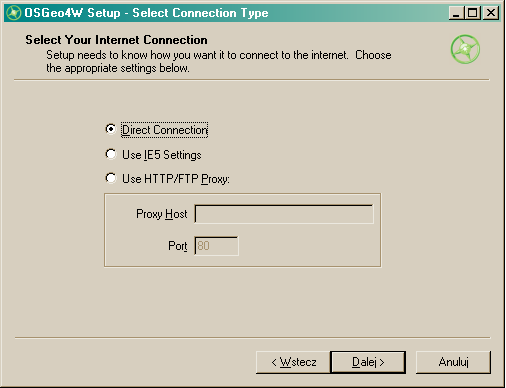Cancel setup with the Anuluj button
The height and width of the screenshot is (388, 506).
[453, 362]
